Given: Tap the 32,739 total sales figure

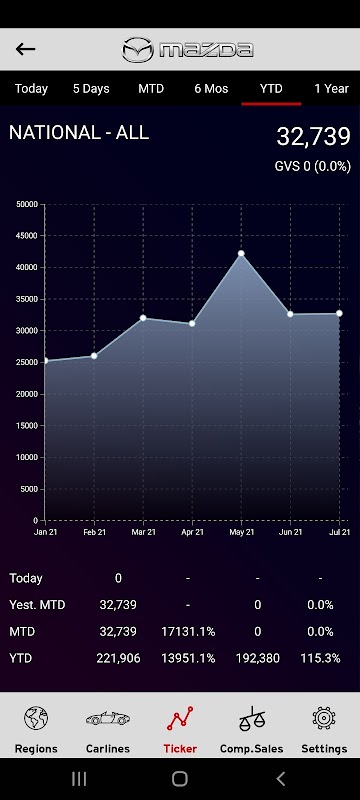Looking at the screenshot, I should click(x=314, y=137).
